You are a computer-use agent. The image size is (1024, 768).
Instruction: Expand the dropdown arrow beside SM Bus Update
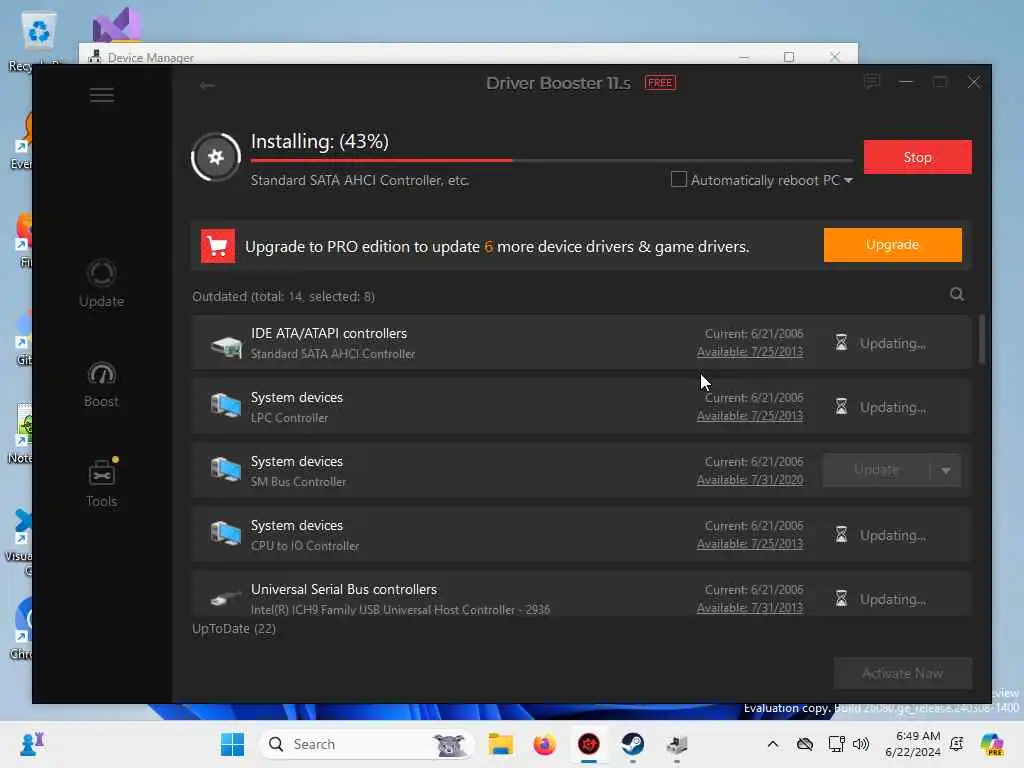coord(946,470)
